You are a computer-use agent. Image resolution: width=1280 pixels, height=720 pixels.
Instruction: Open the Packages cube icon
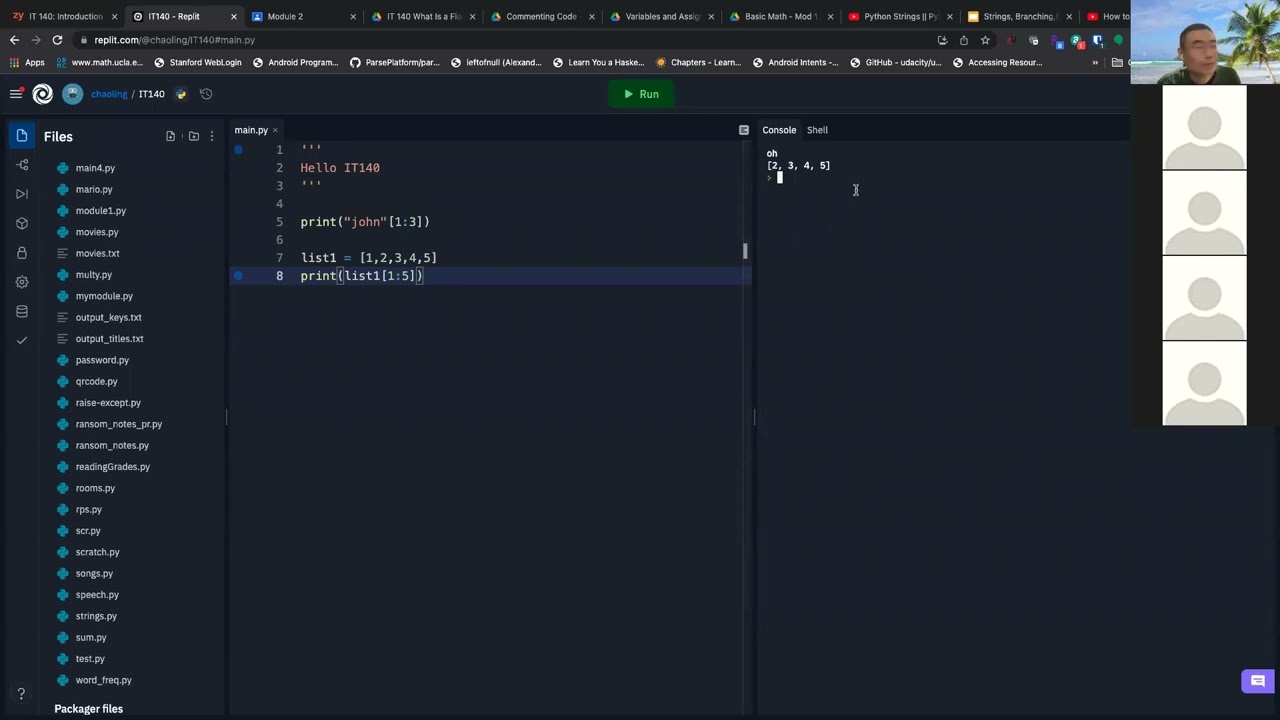pos(22,223)
